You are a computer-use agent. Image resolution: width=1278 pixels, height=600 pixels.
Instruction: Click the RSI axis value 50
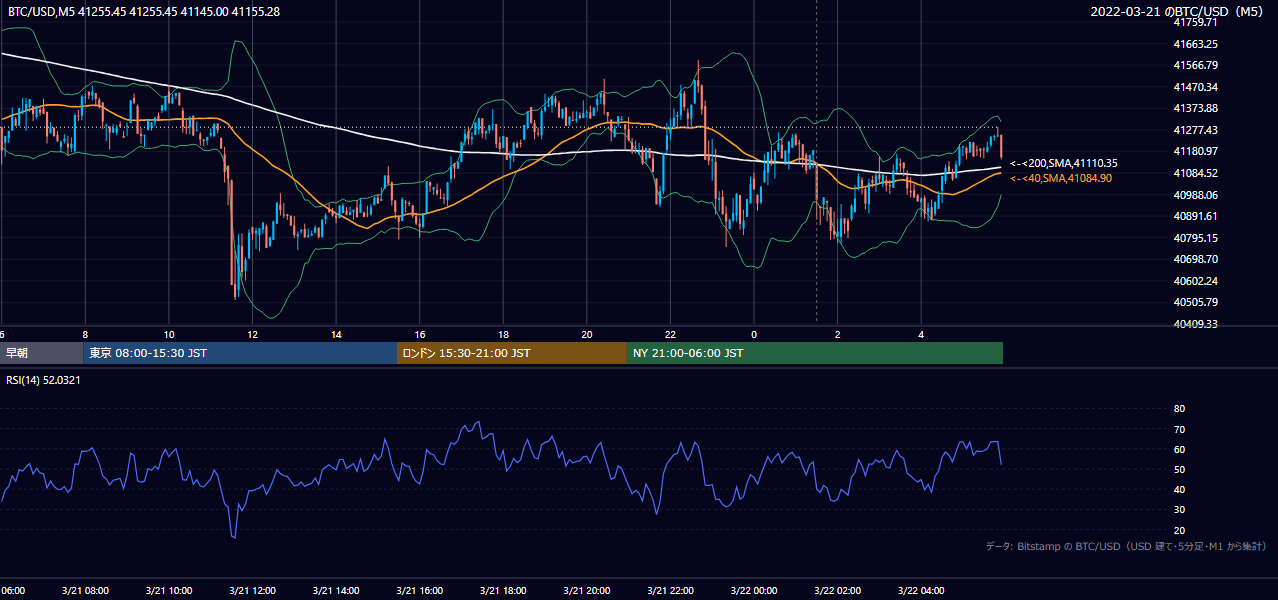coord(1179,469)
